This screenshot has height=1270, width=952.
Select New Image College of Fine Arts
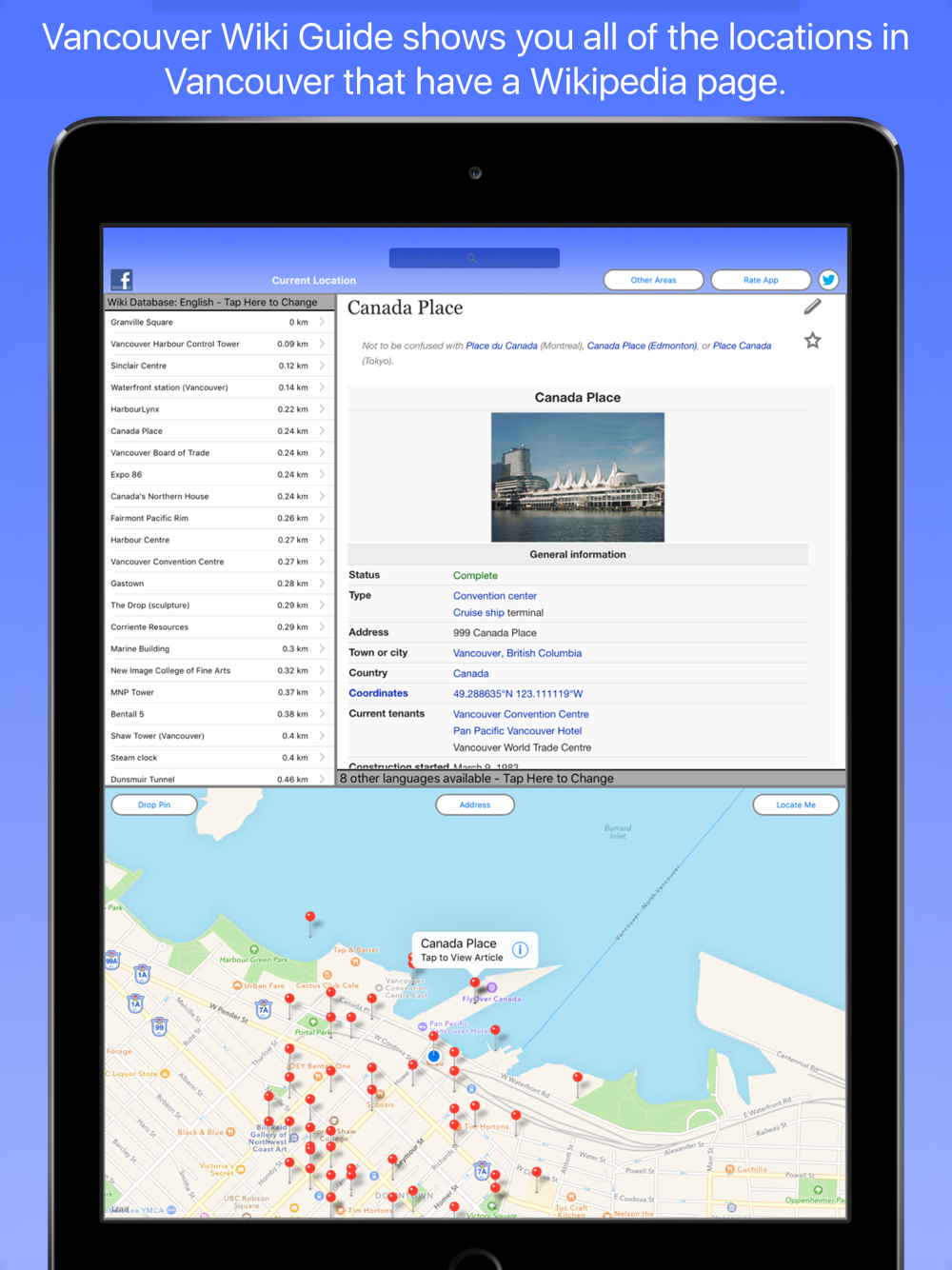click(219, 670)
